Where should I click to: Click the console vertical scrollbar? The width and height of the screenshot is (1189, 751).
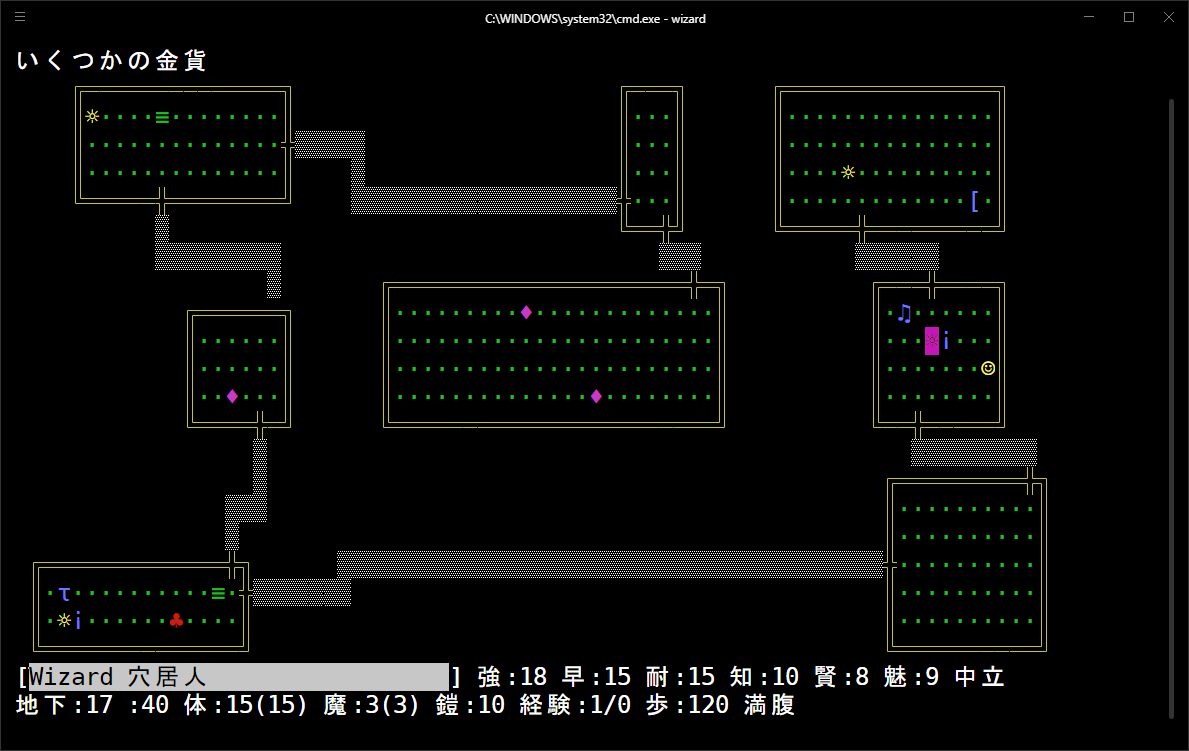(1171, 408)
